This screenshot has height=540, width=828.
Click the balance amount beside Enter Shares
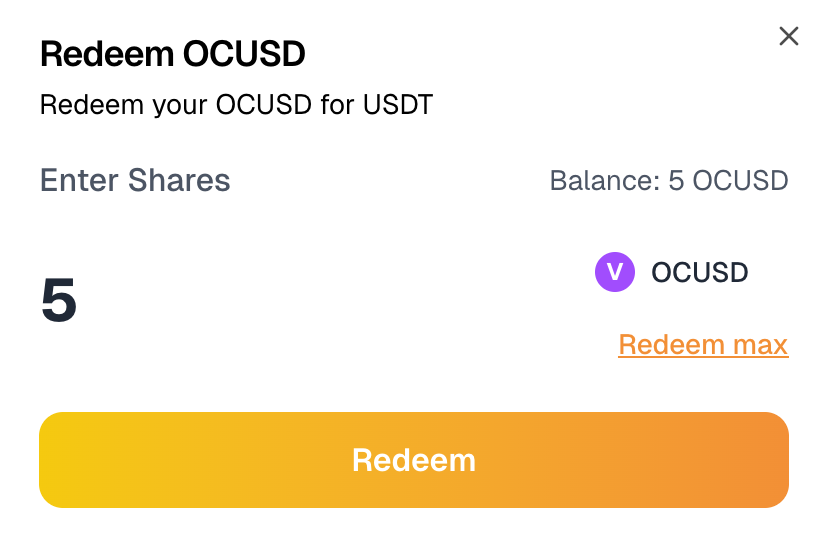tap(669, 181)
